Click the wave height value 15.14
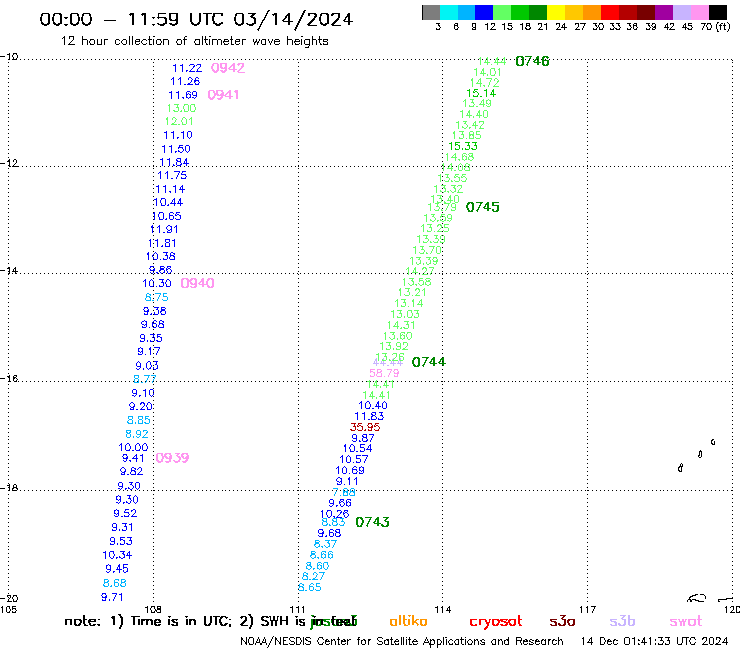Image resolution: width=740 pixels, height=650 pixels. (481, 93)
